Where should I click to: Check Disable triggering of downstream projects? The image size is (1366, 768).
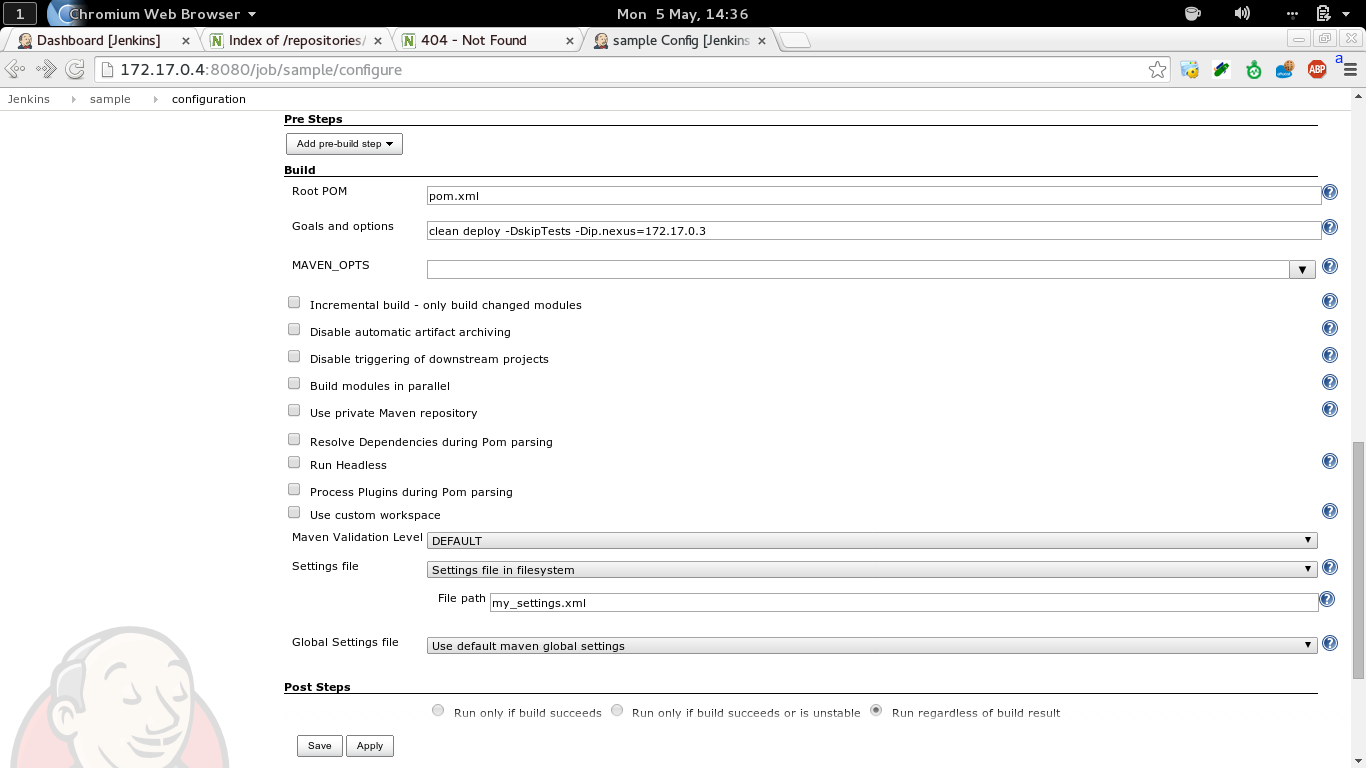click(x=294, y=356)
